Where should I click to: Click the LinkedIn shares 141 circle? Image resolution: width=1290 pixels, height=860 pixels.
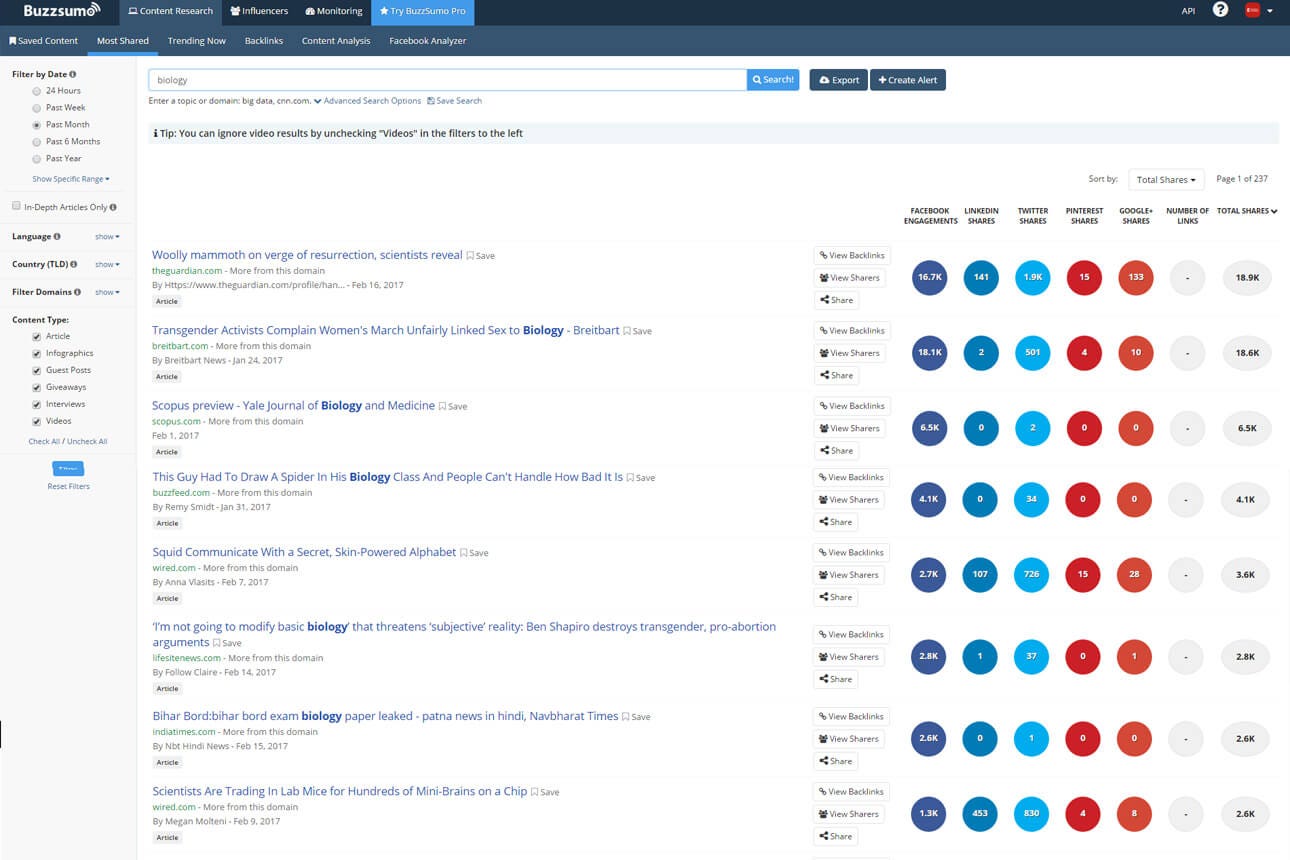tap(981, 277)
